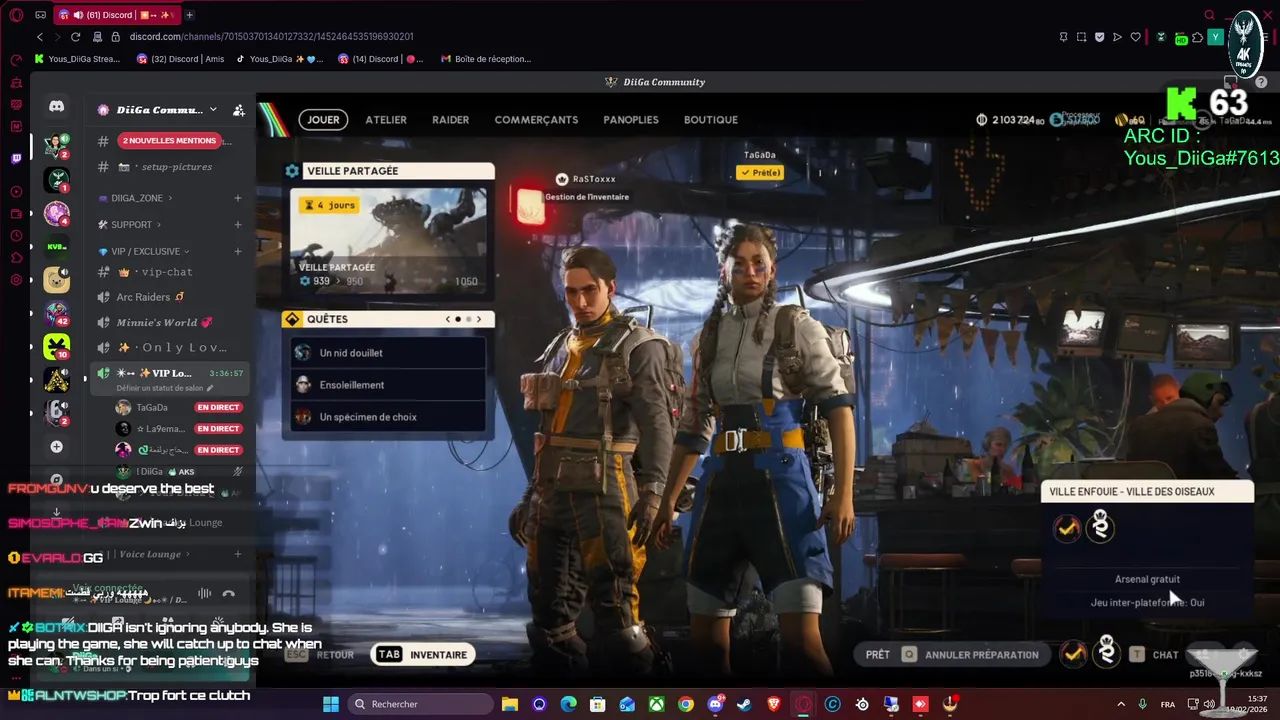Toggle noise suppression icon in voice panel
The image size is (1280, 720).
(x=204, y=594)
